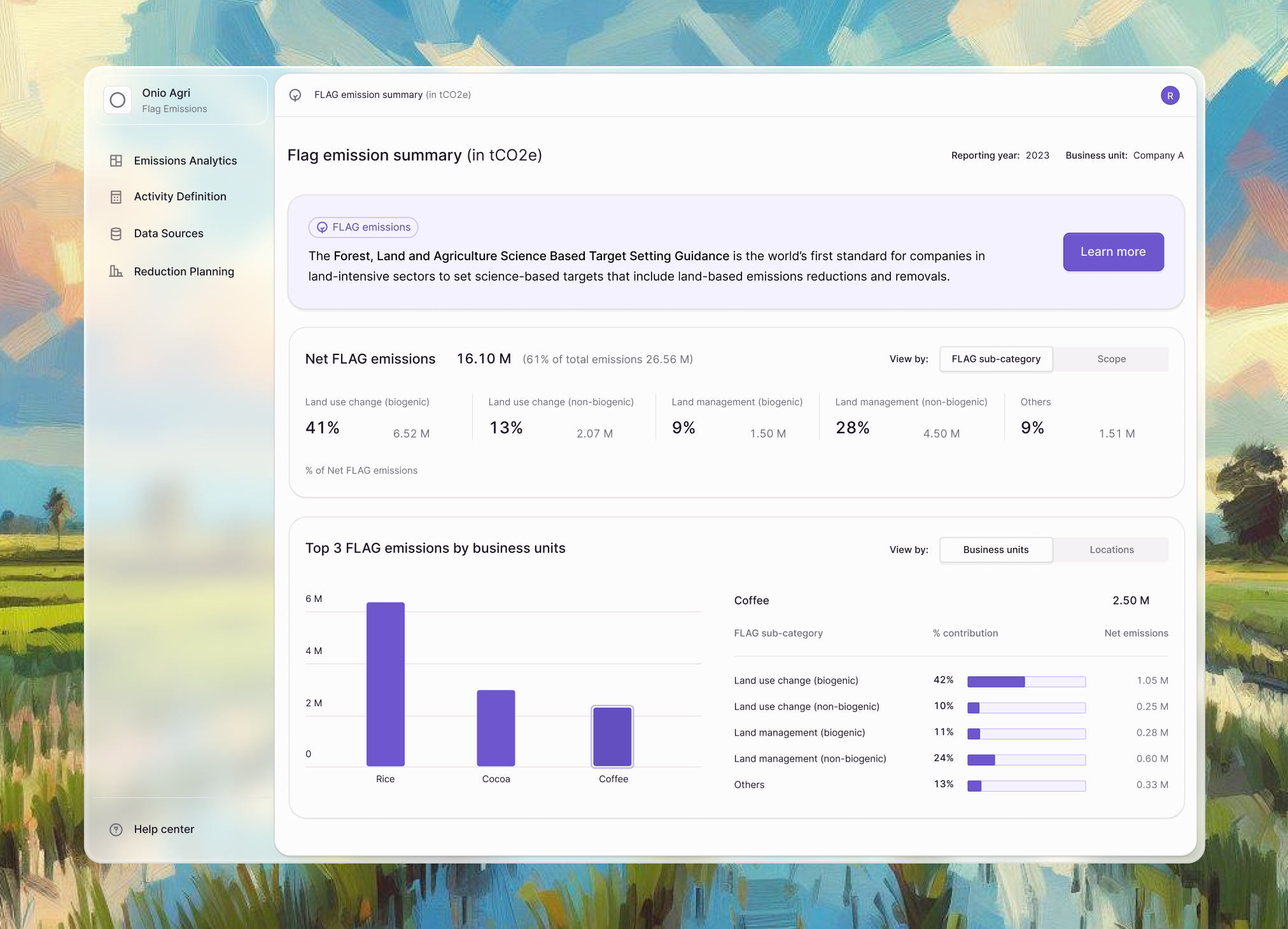Click the 28% Land management (non-biogenic) stat
The height and width of the screenshot is (929, 1288).
tap(853, 428)
